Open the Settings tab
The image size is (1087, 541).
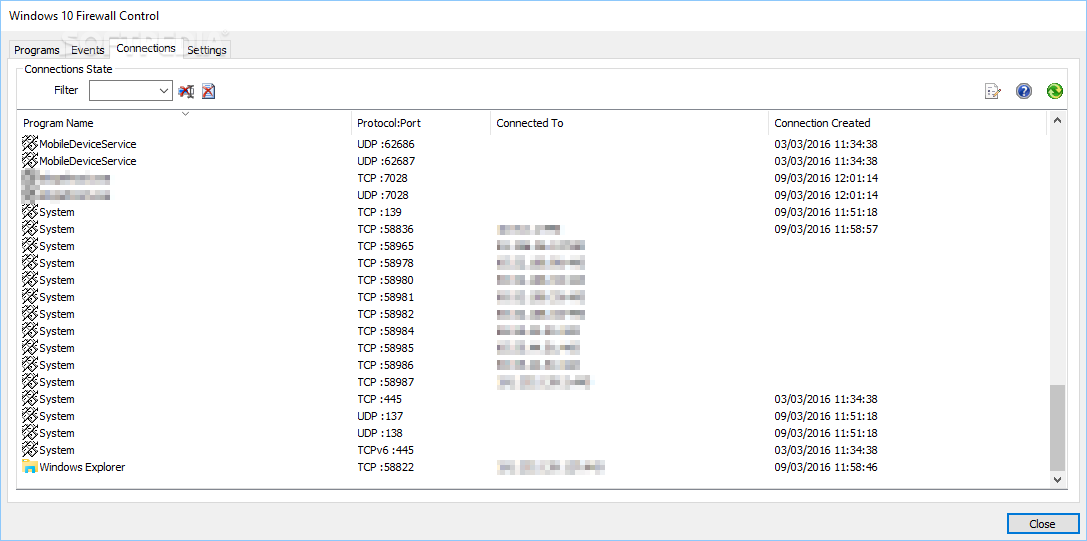tap(207, 50)
